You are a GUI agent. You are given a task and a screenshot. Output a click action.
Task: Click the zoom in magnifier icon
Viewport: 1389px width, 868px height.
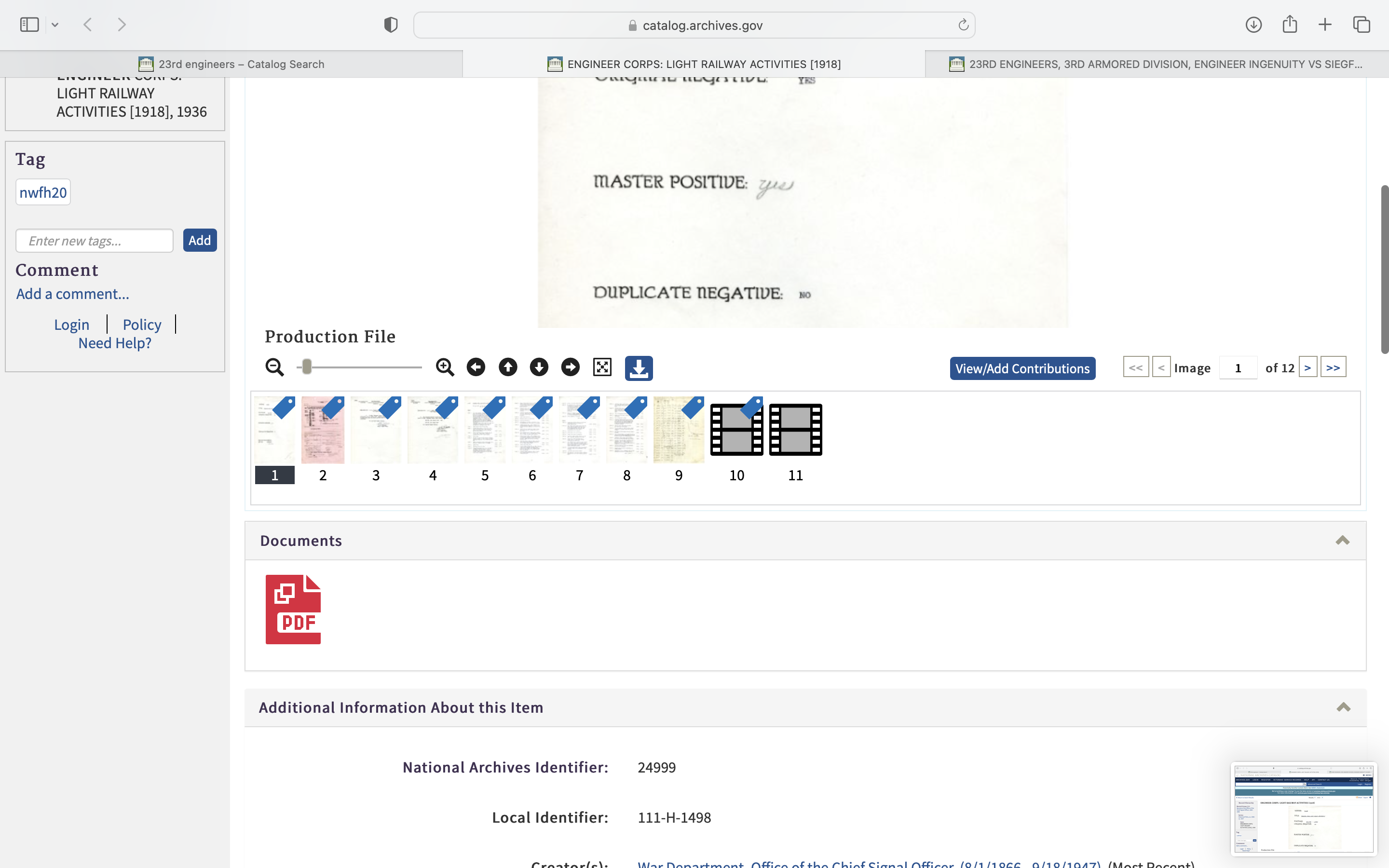(x=445, y=367)
